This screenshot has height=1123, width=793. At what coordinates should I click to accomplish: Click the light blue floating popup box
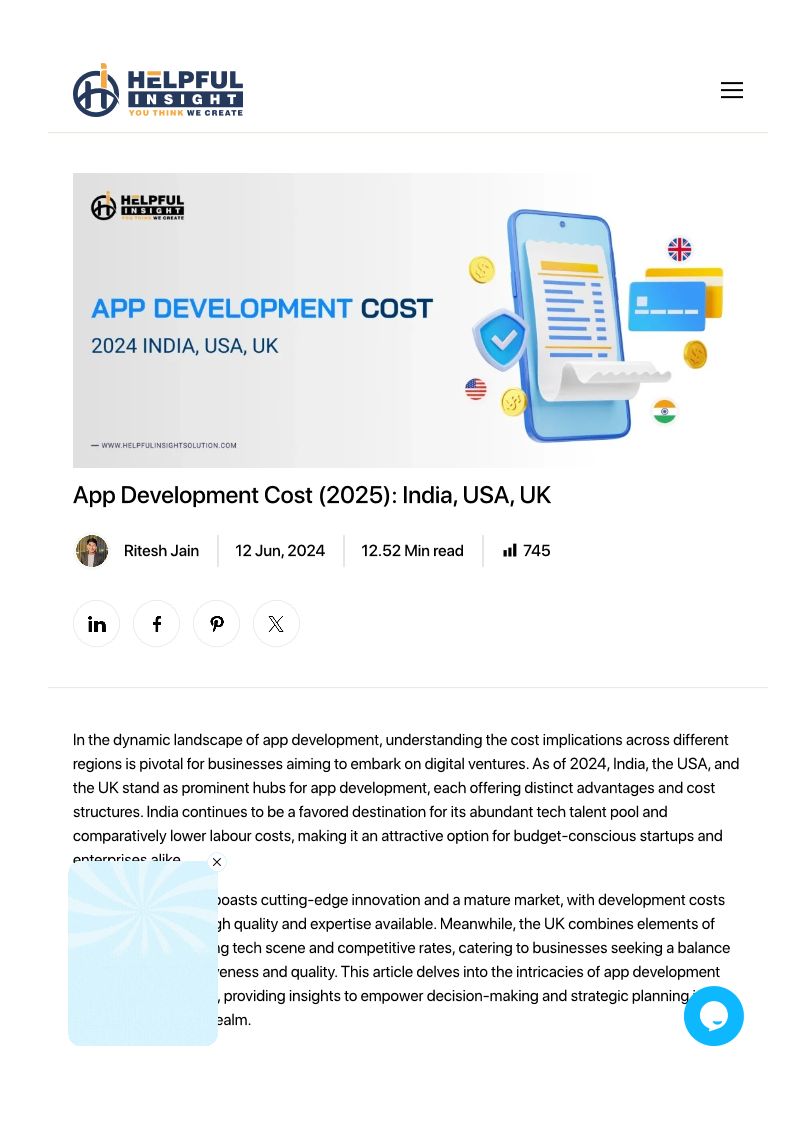143,954
